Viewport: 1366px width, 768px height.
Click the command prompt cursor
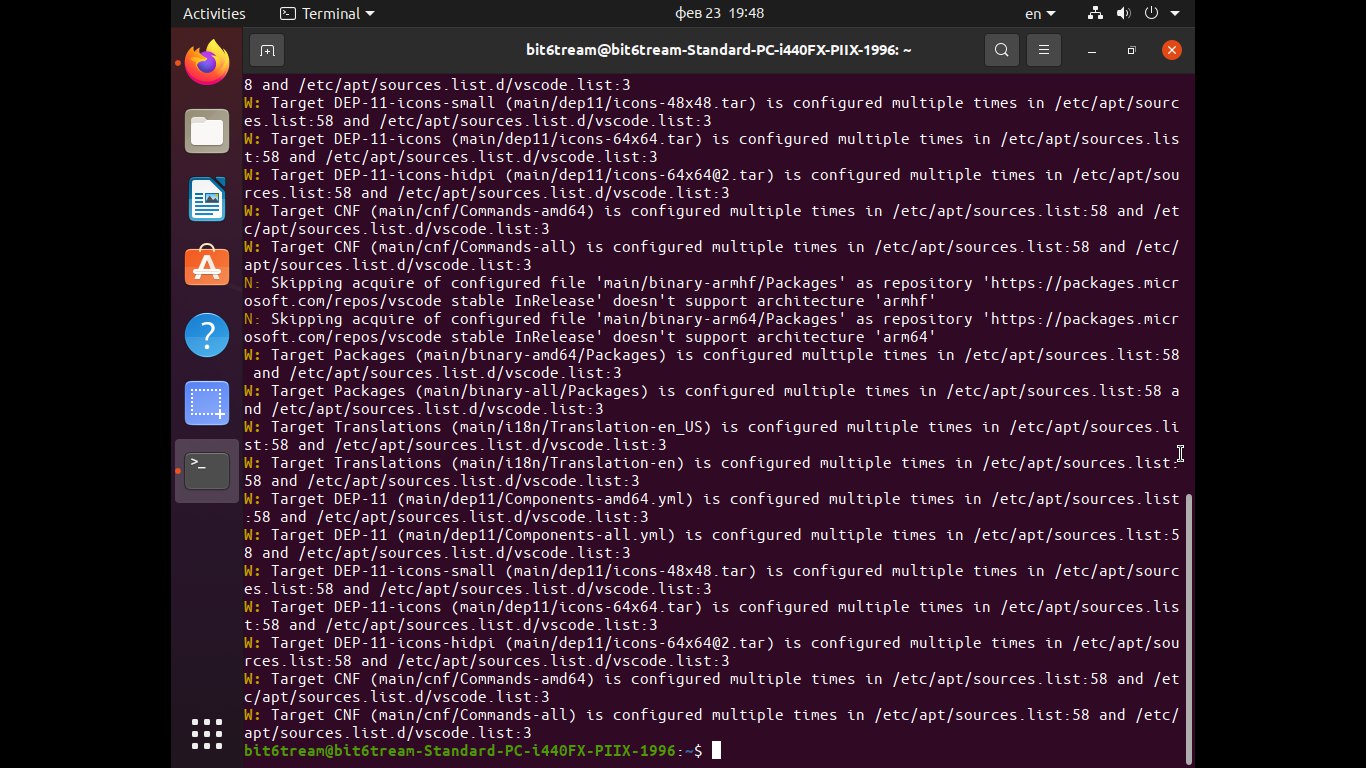(x=716, y=751)
